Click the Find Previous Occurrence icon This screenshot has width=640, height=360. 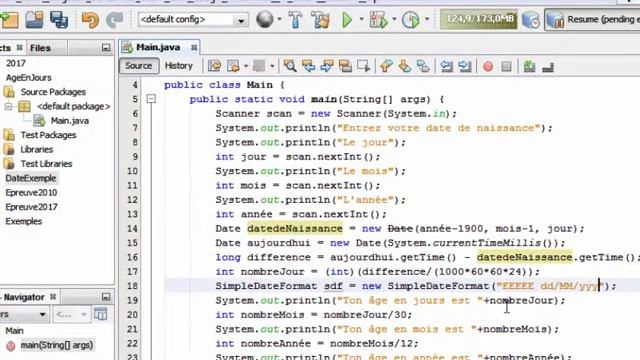tap(309, 66)
